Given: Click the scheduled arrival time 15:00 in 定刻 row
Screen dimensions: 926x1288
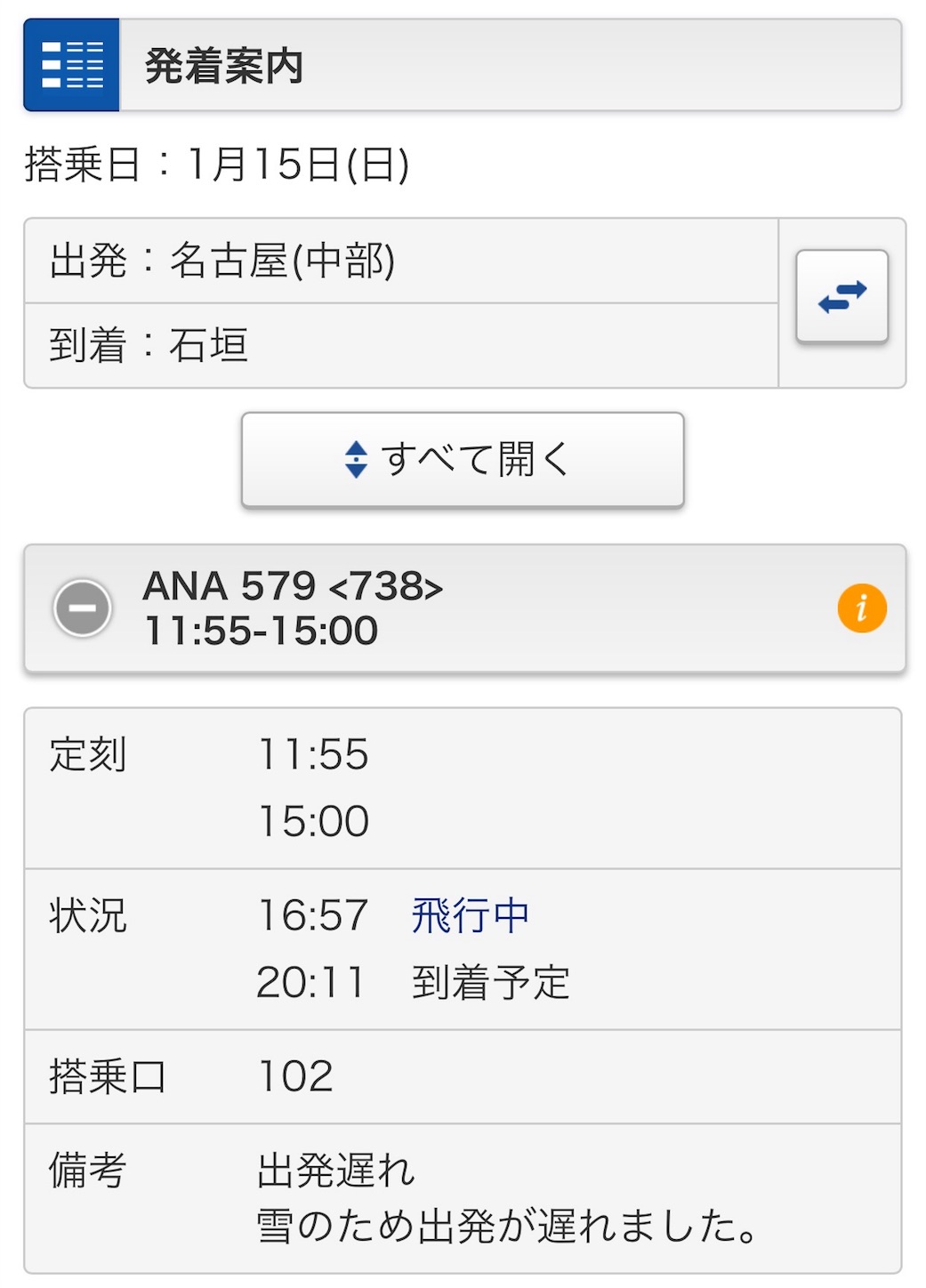Looking at the screenshot, I should pyautogui.click(x=312, y=821).
